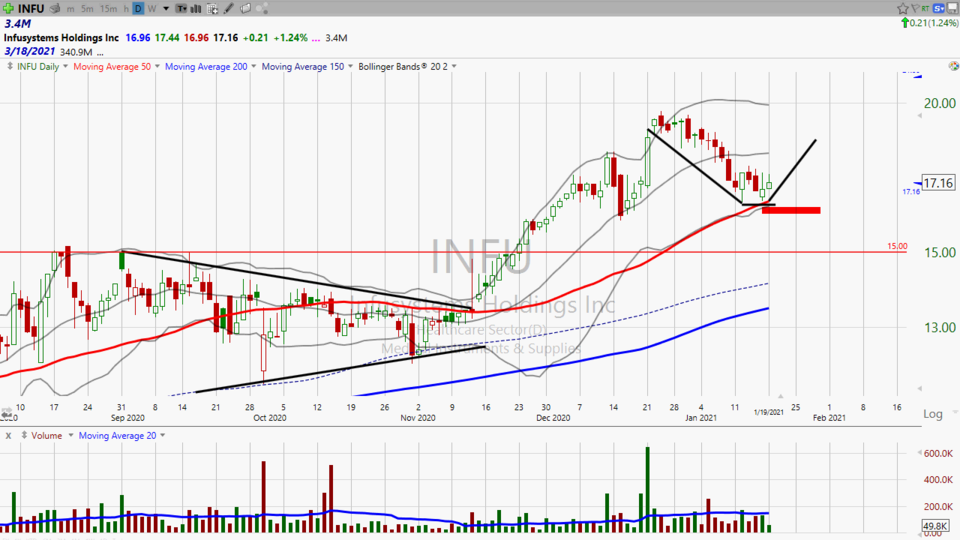Open the volume Moving Average 20 dropdown
Image resolution: width=960 pixels, height=540 pixels.
[x=163, y=435]
